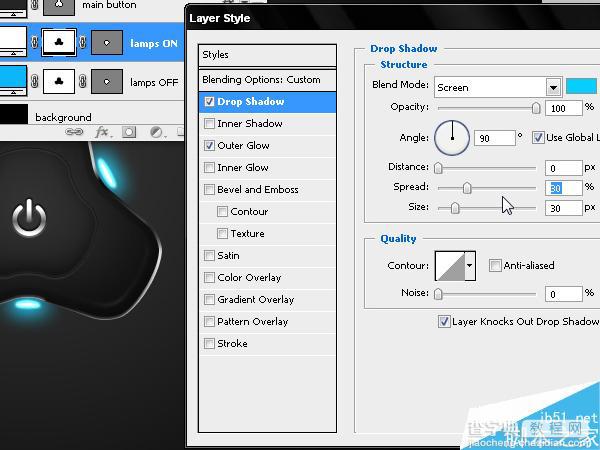Click lamps ON white fill thumbnail
The height and width of the screenshot is (450, 600).
click(13, 41)
